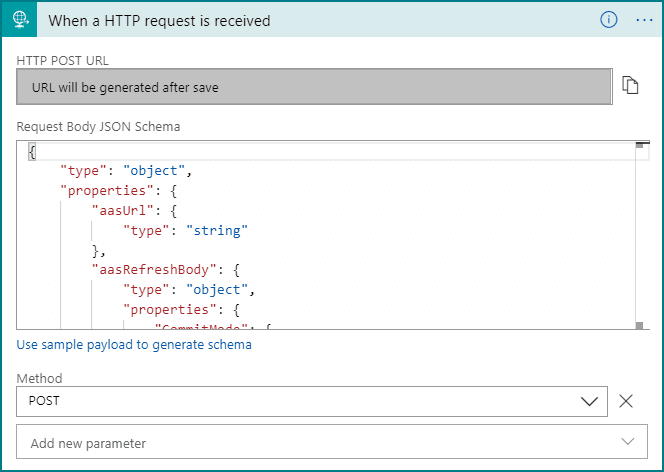Click the Method dropdown chevron arrow
This screenshot has height=472, width=664.
(589, 401)
